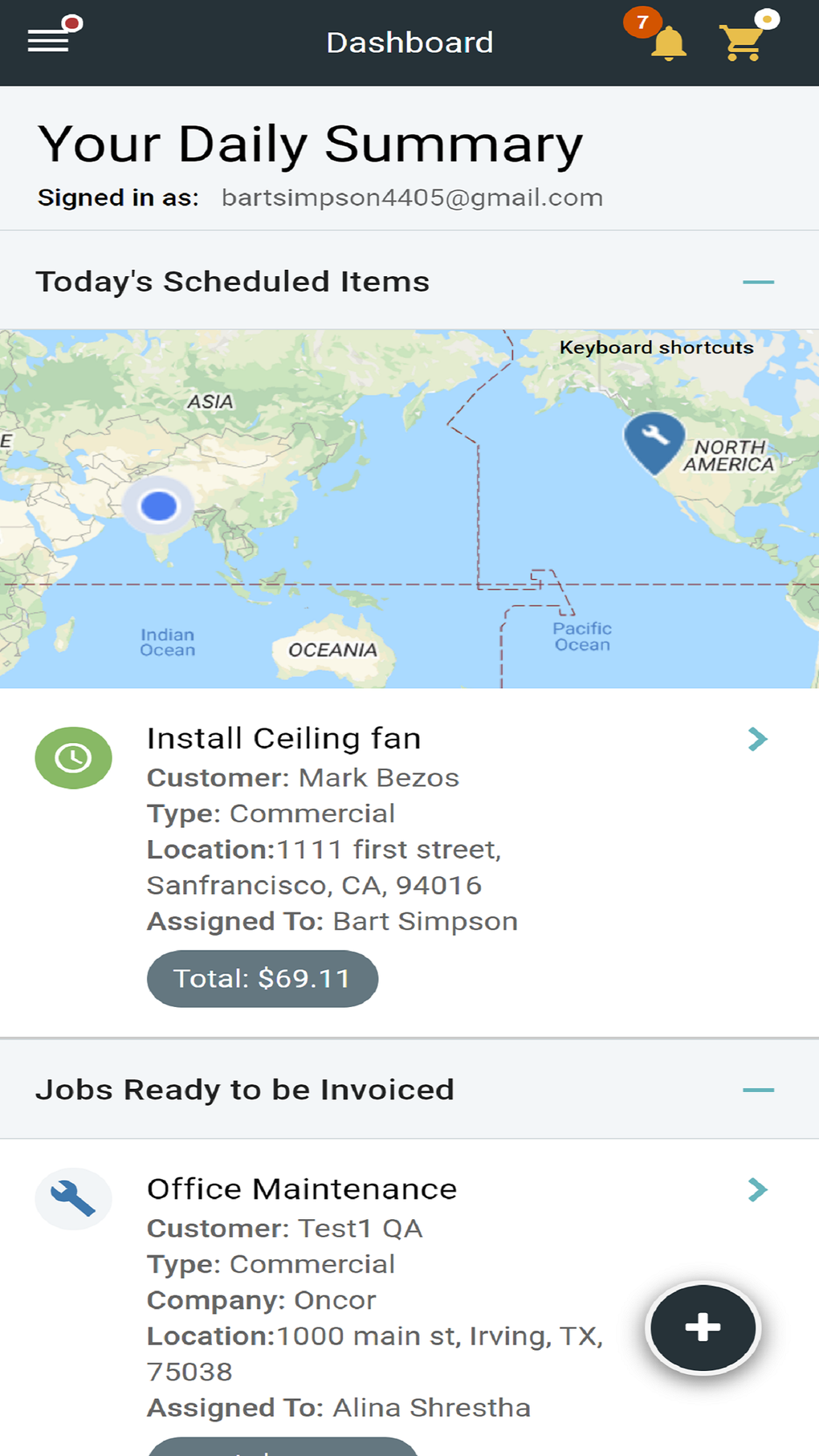Open the shopping cart
The image size is (819, 1456).
(743, 43)
